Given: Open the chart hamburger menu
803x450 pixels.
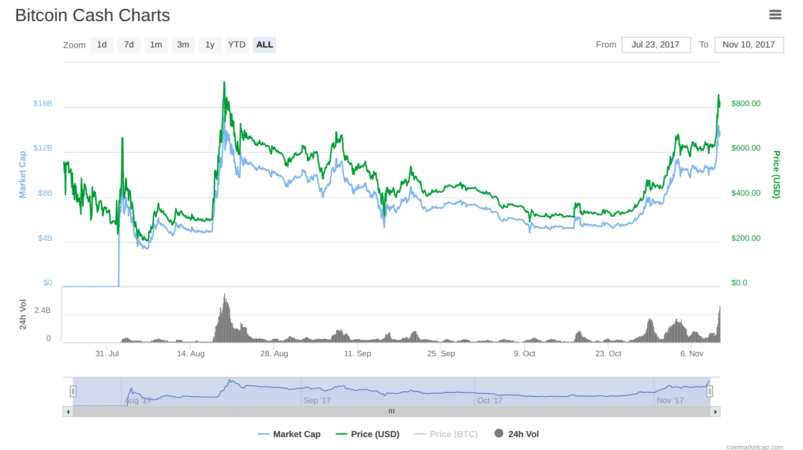Looking at the screenshot, I should click(775, 14).
